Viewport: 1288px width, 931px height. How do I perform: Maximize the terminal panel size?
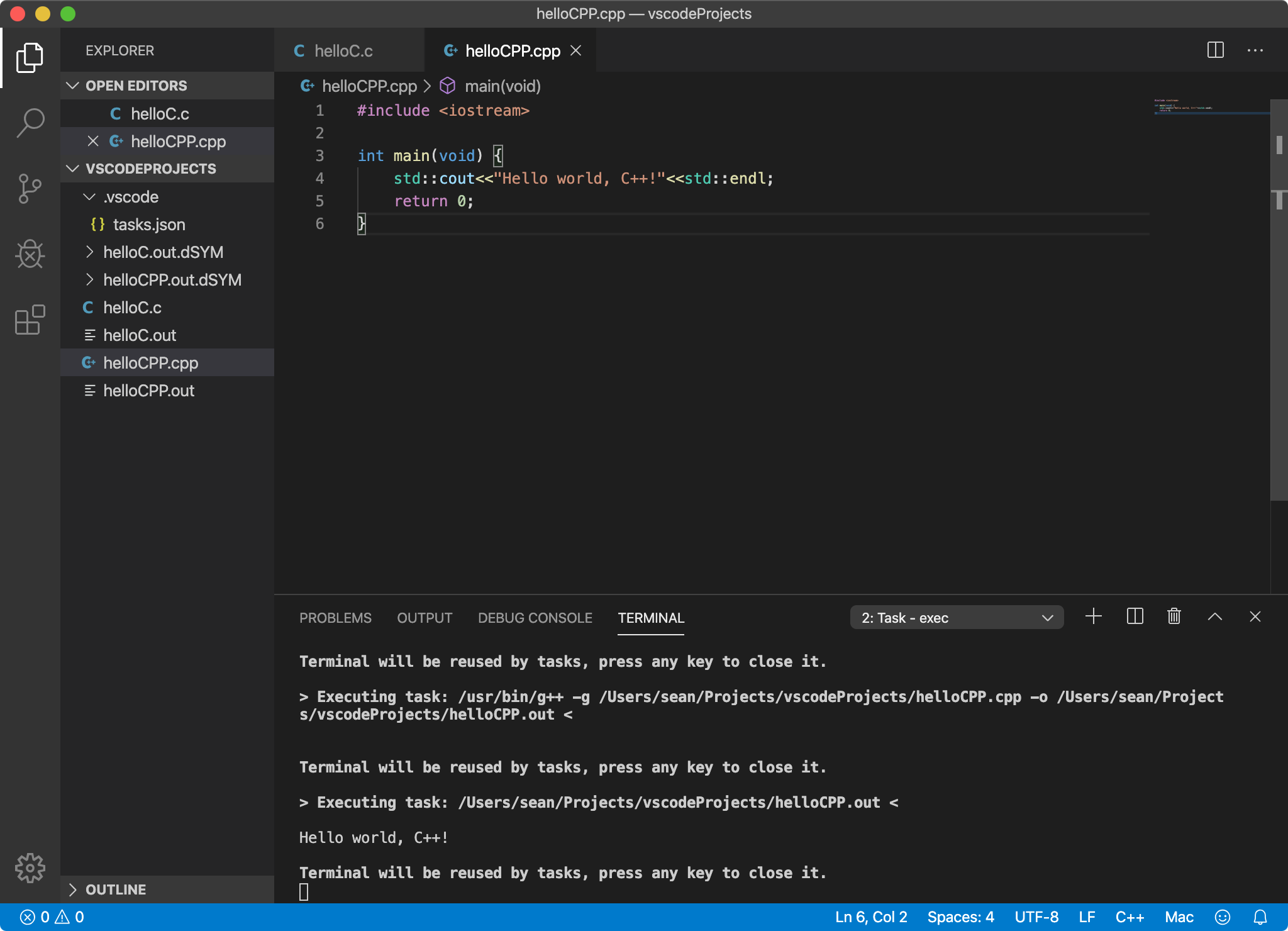pyautogui.click(x=1214, y=616)
